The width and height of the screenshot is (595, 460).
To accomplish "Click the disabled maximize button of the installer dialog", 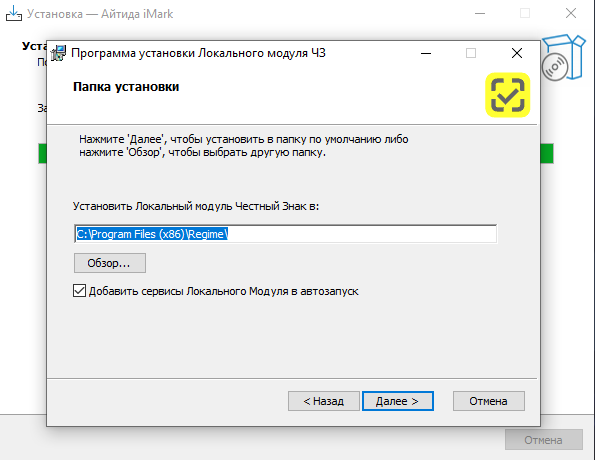I will 471,53.
